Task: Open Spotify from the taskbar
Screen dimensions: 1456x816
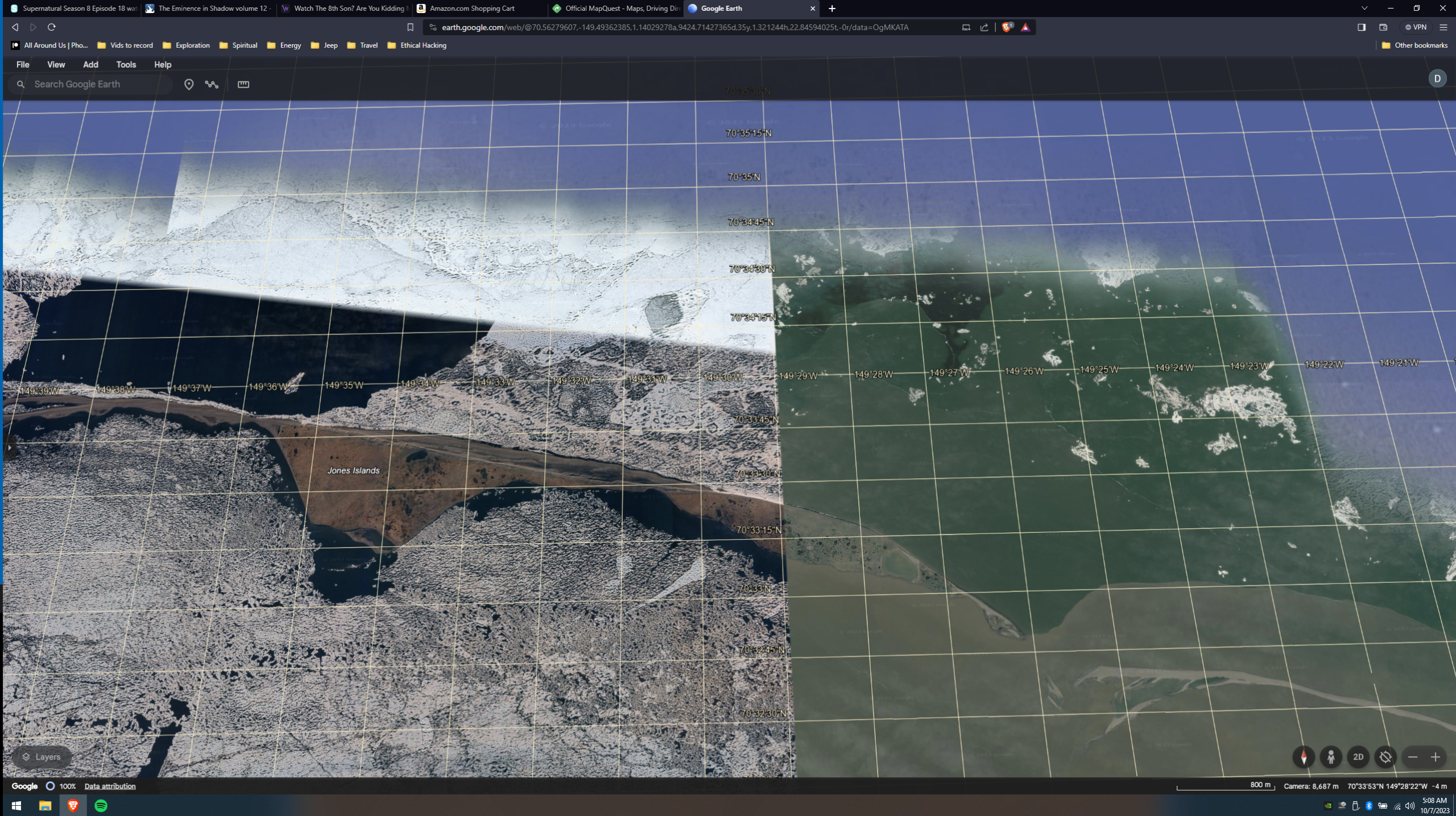Action: pyautogui.click(x=101, y=806)
